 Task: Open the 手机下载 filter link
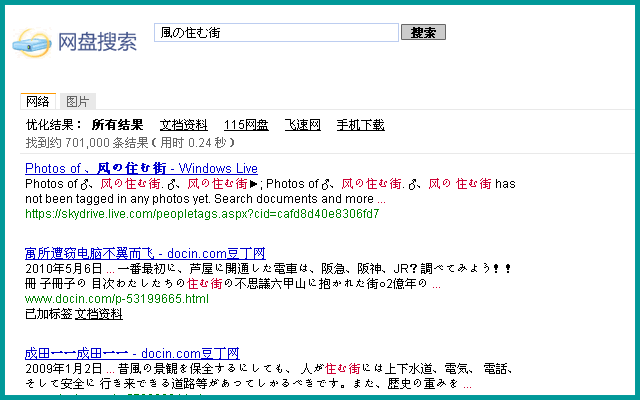click(x=360, y=125)
